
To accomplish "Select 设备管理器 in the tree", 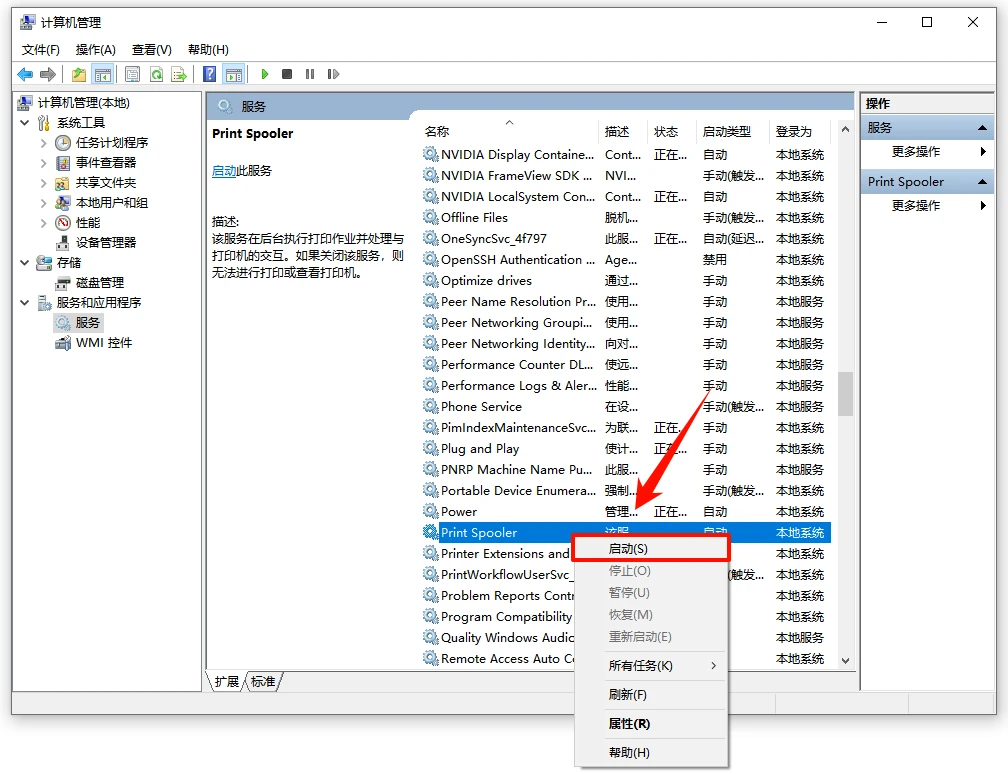I will [106, 243].
